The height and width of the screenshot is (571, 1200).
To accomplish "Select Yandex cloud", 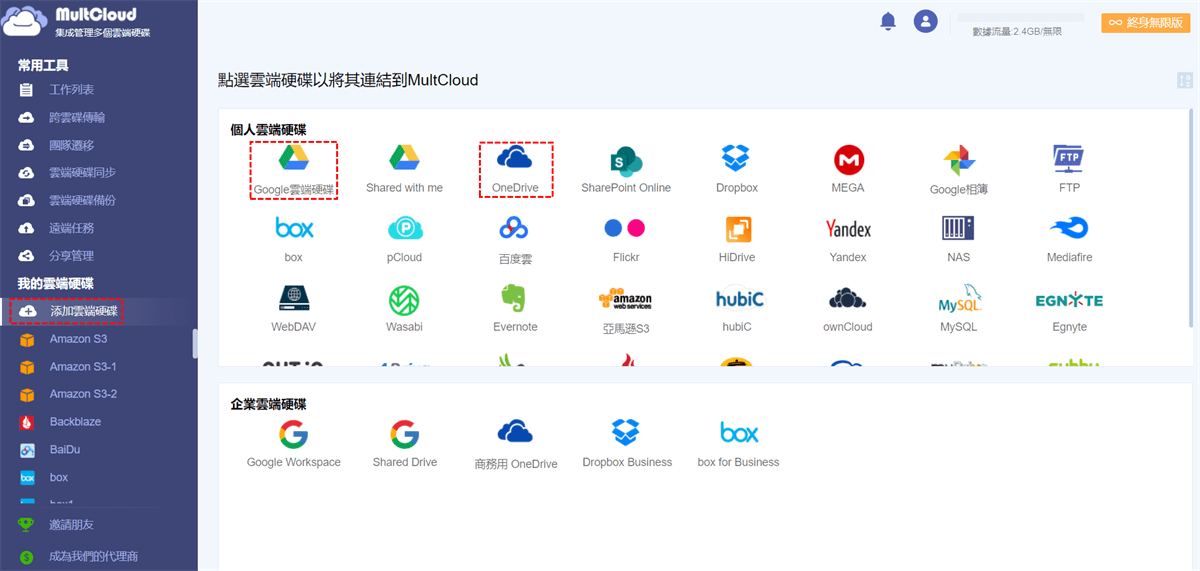I will pyautogui.click(x=848, y=239).
